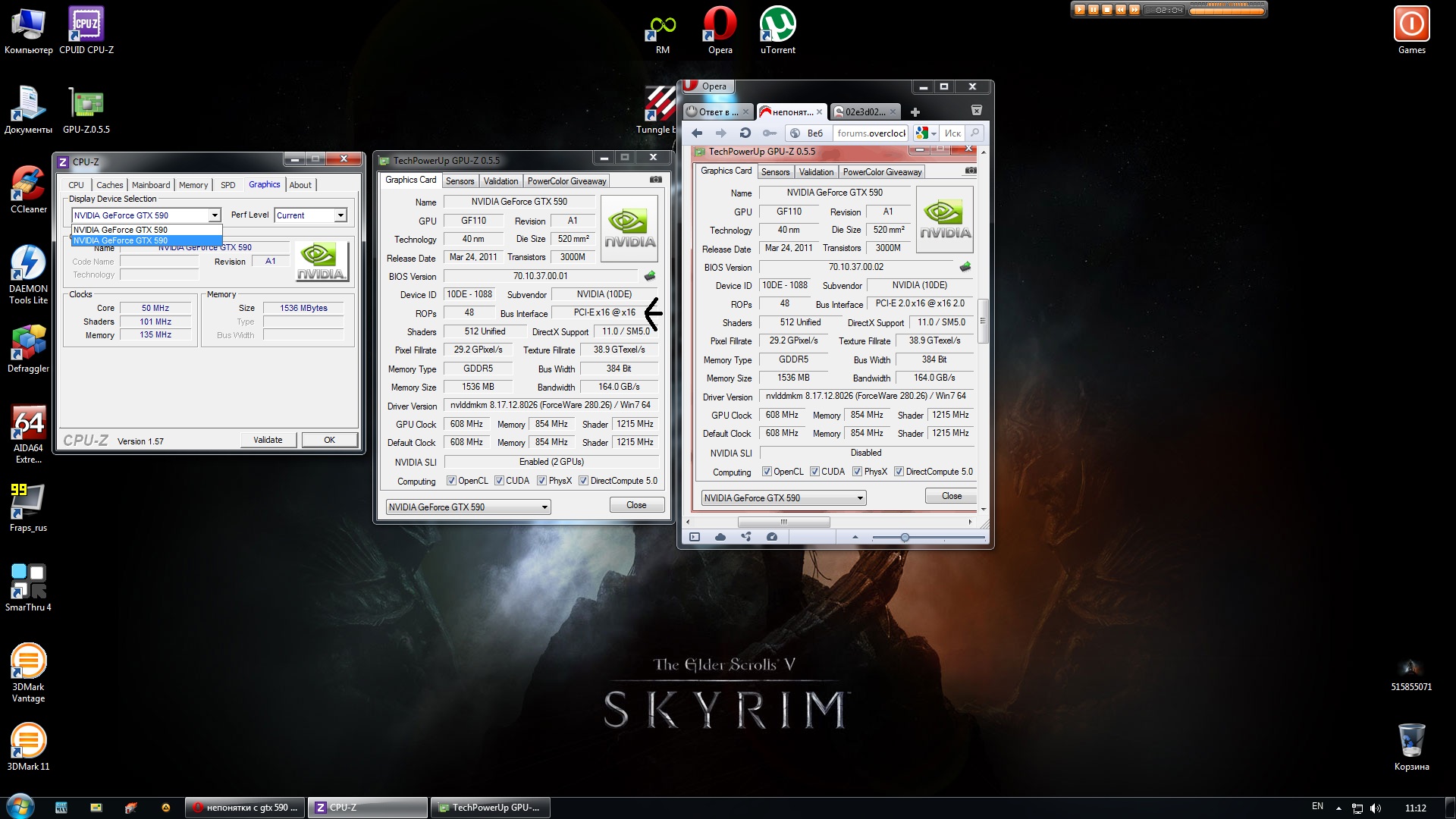Click Validate button in CPU-Z
This screenshot has height=819, width=1456.
(268, 440)
